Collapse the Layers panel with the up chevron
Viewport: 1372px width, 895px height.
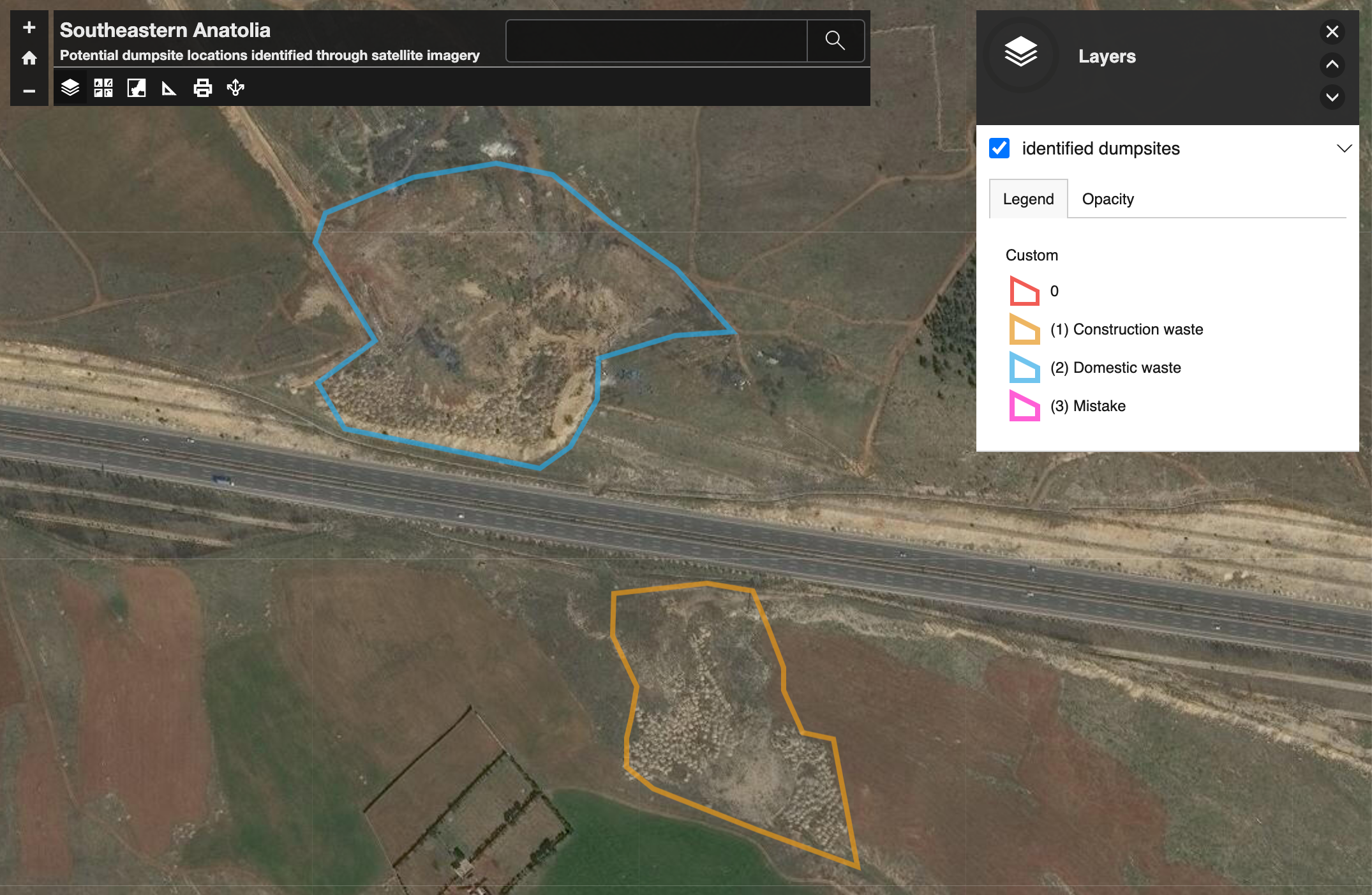(1332, 64)
